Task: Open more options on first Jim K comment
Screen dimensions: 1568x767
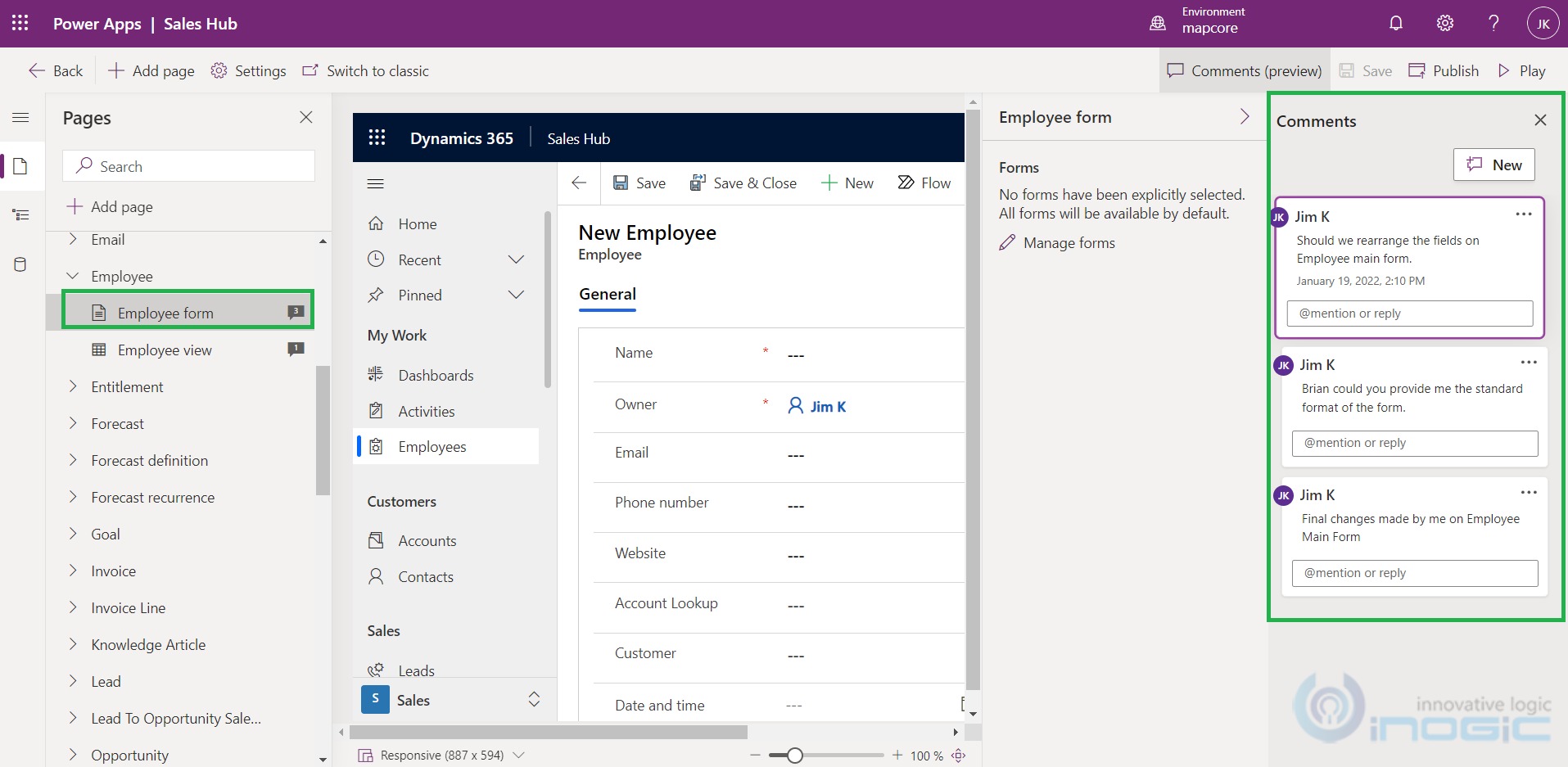Action: click(x=1523, y=214)
